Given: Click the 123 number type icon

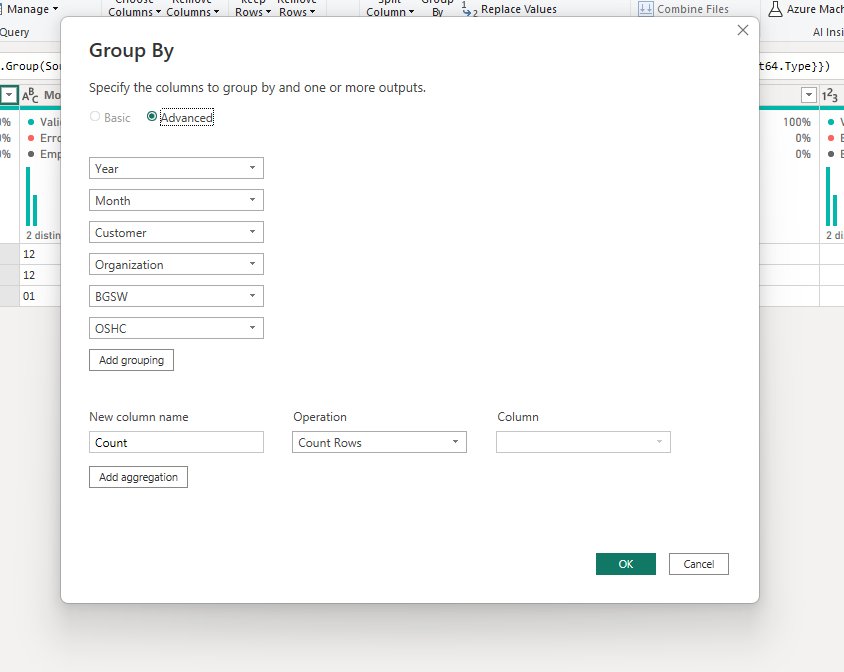Looking at the screenshot, I should (829, 95).
